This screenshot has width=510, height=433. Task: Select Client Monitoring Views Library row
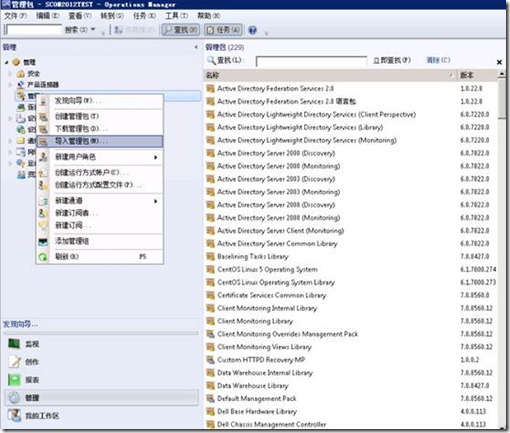tap(350, 347)
